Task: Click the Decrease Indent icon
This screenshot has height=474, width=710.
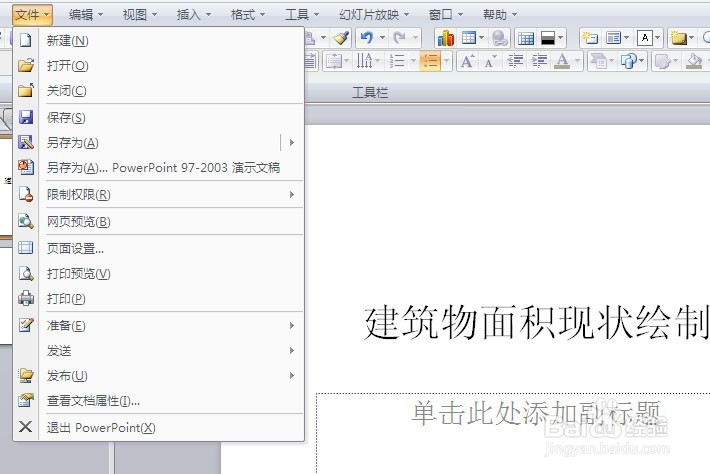Action: point(515,61)
